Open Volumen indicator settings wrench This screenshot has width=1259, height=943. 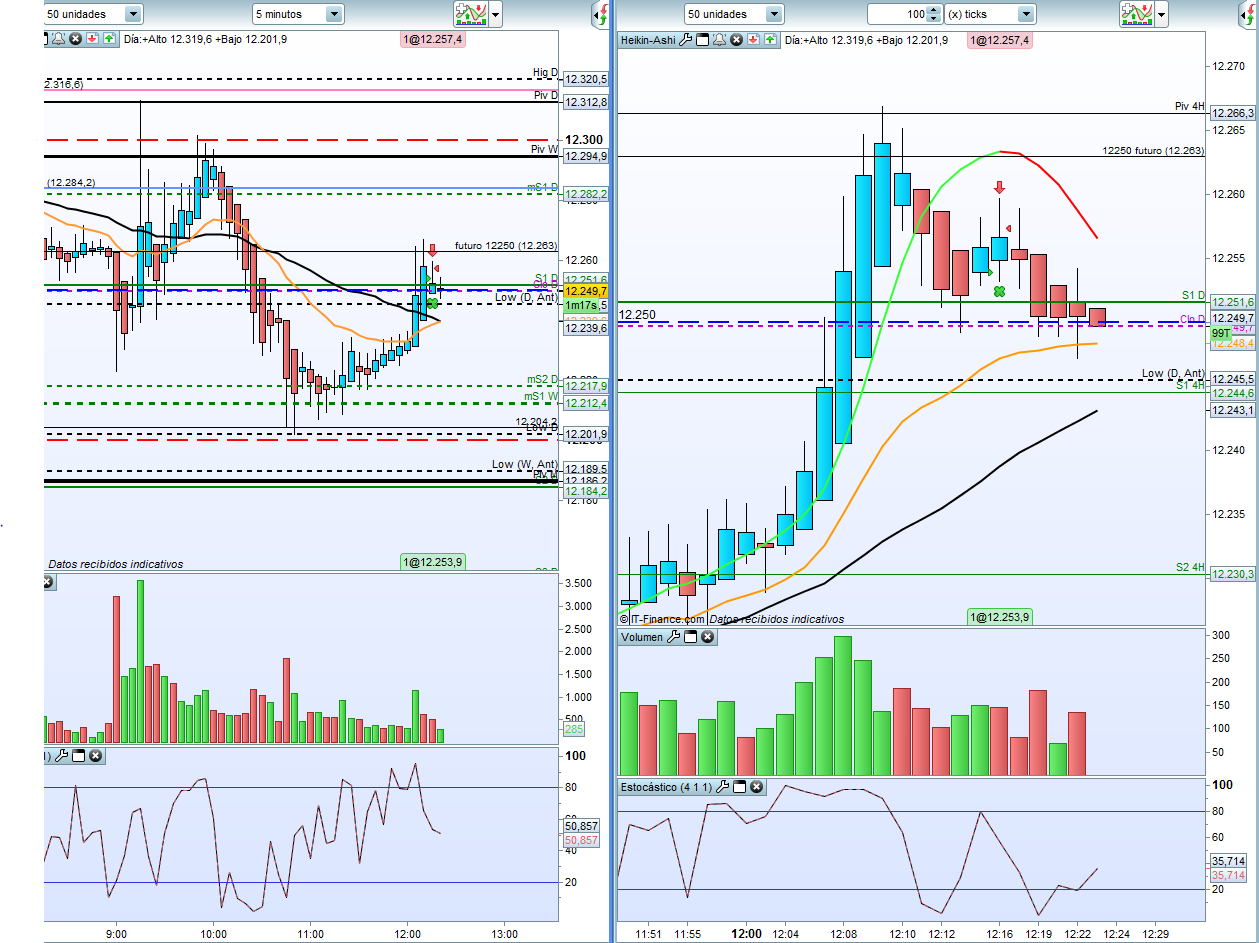pos(673,637)
